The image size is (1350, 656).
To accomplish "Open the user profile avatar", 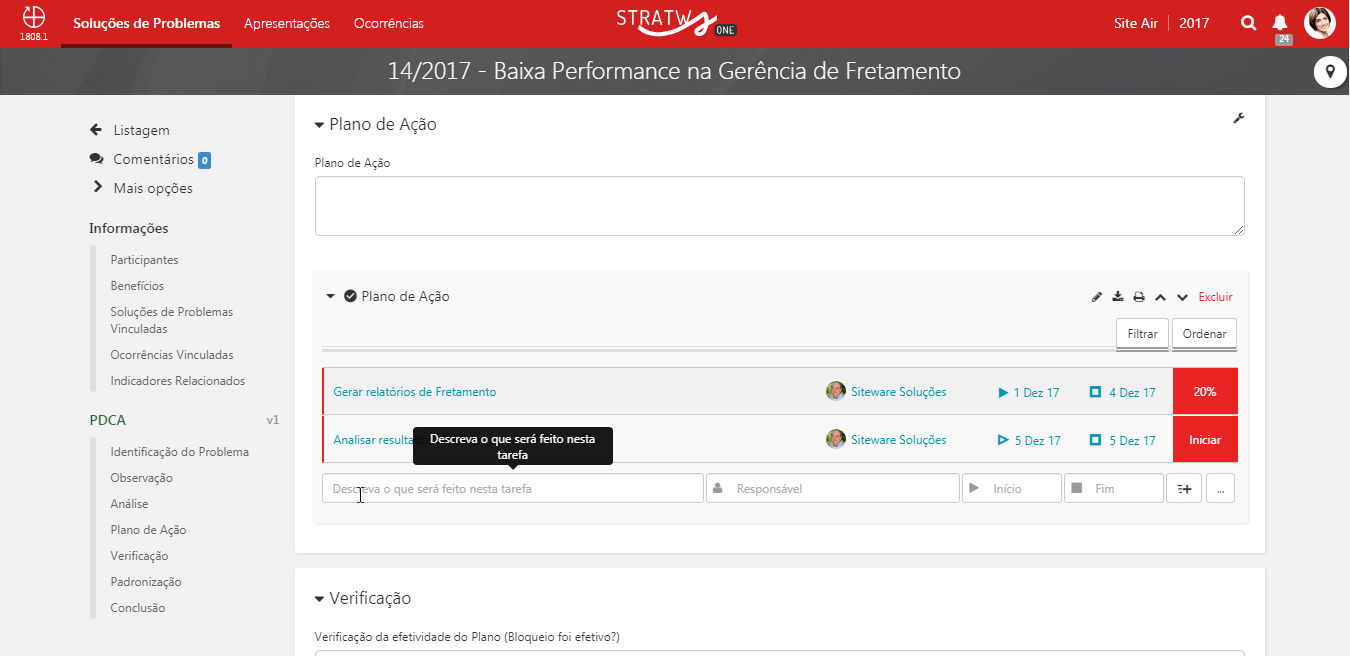I will click(x=1320, y=23).
